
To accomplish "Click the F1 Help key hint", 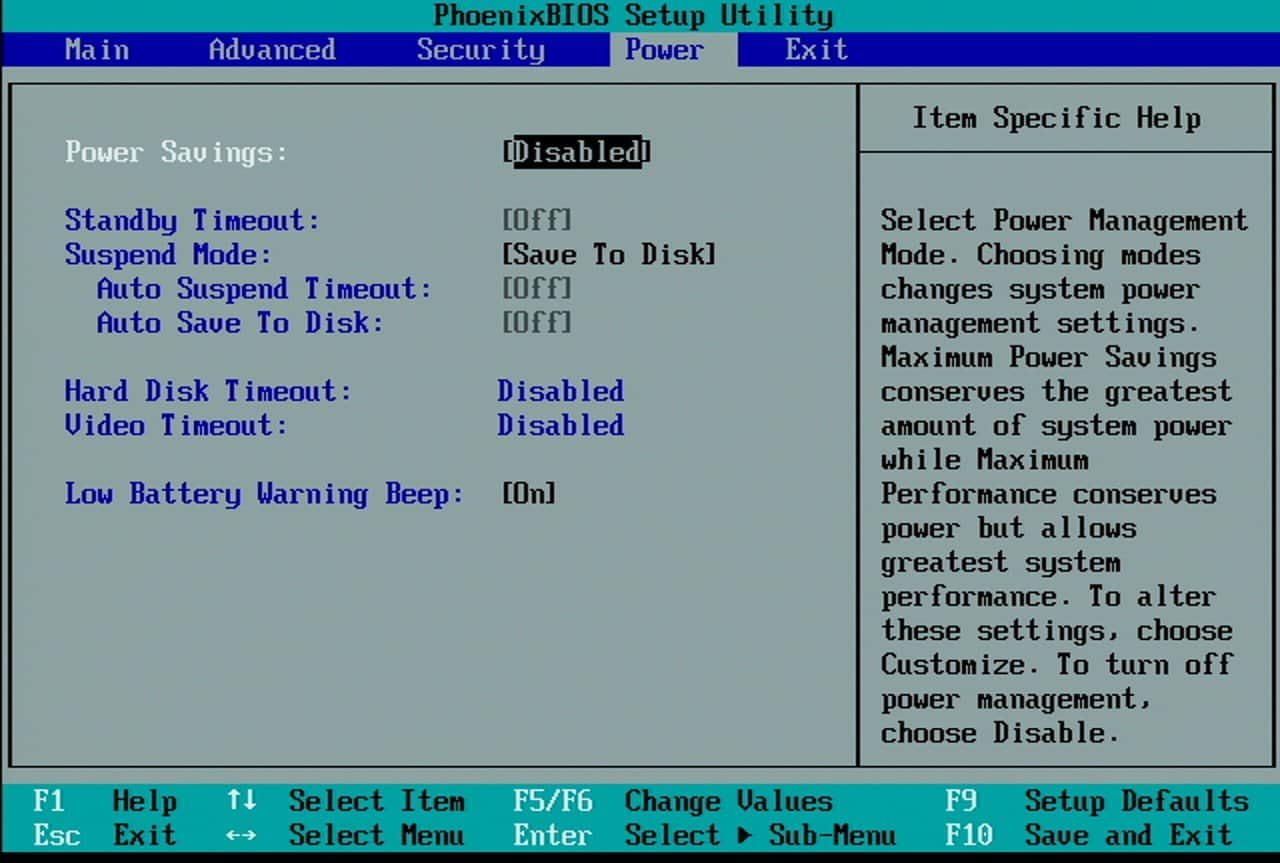I will pos(106,801).
